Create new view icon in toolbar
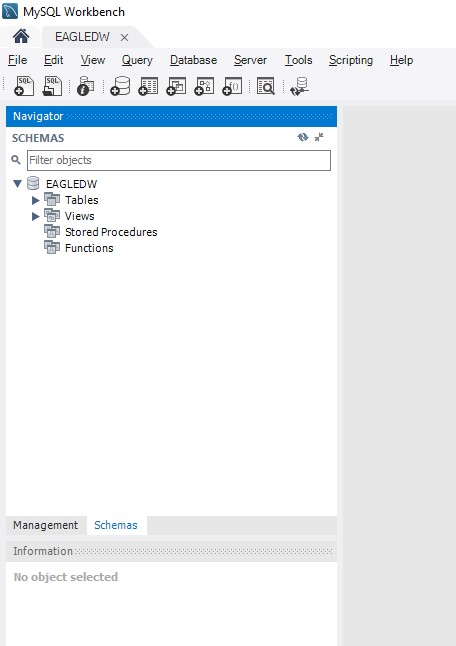This screenshot has width=456, height=646. (176, 86)
